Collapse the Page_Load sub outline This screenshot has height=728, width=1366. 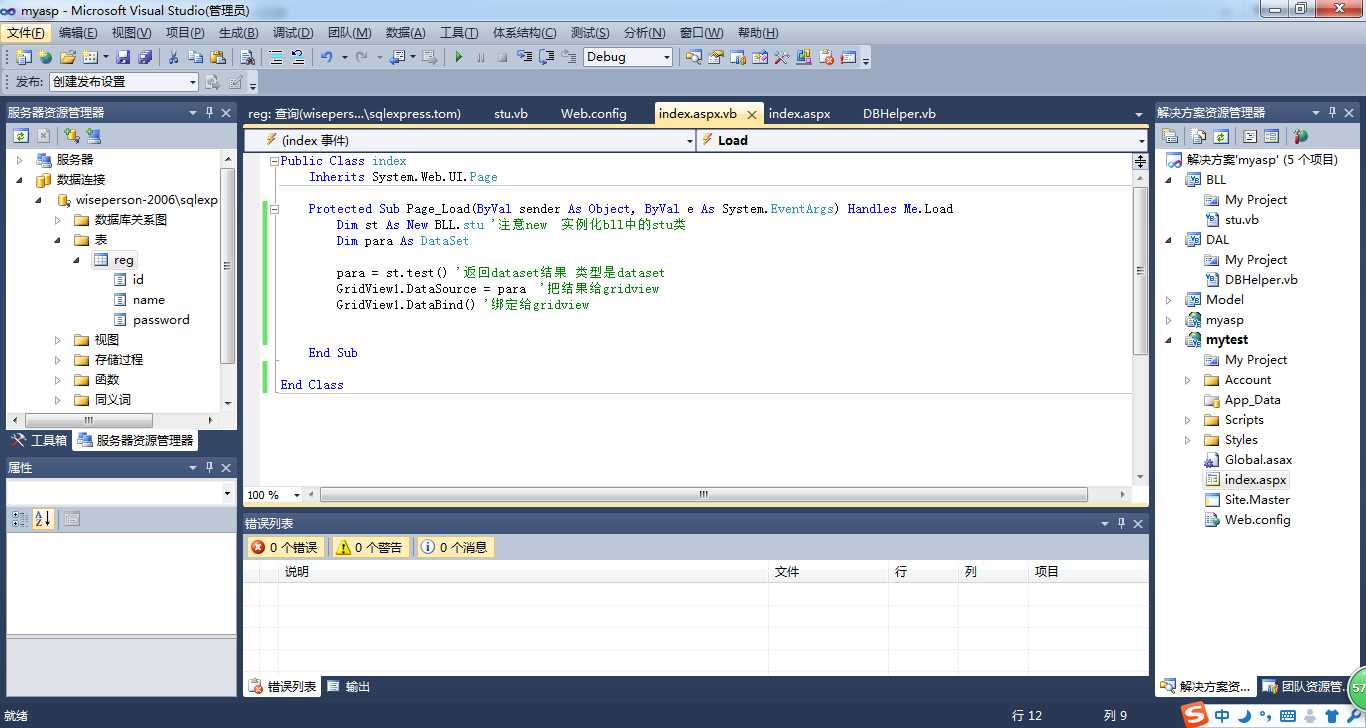click(x=274, y=209)
